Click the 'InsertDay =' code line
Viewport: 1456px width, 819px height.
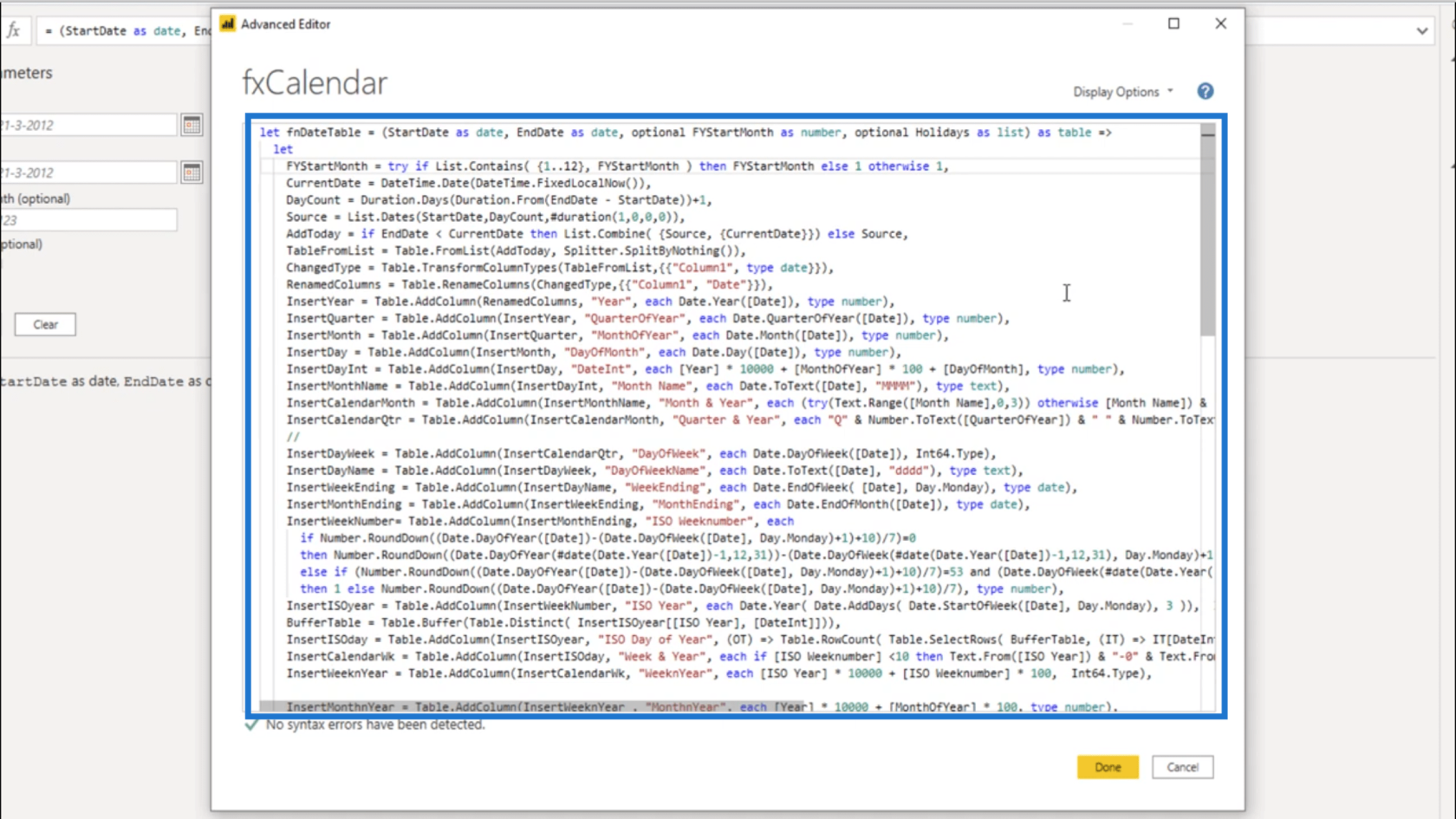coord(594,352)
